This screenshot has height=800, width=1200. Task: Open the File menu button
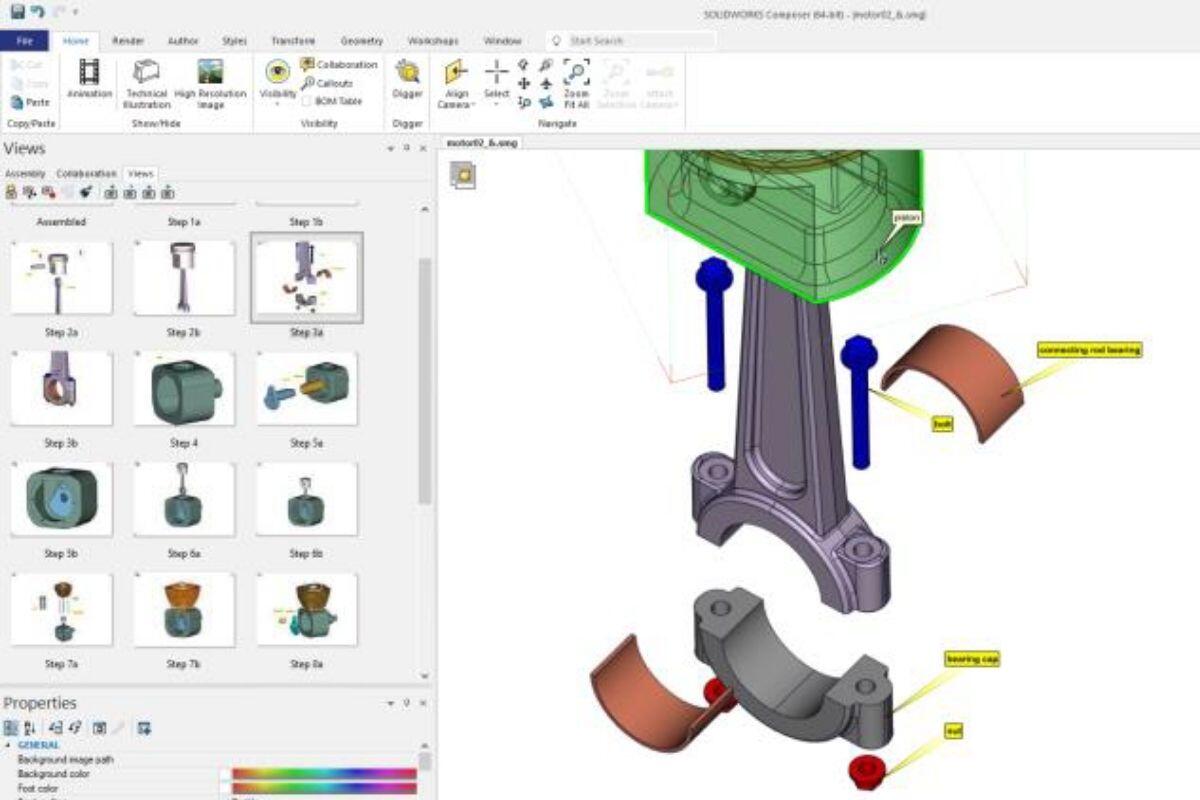24,41
